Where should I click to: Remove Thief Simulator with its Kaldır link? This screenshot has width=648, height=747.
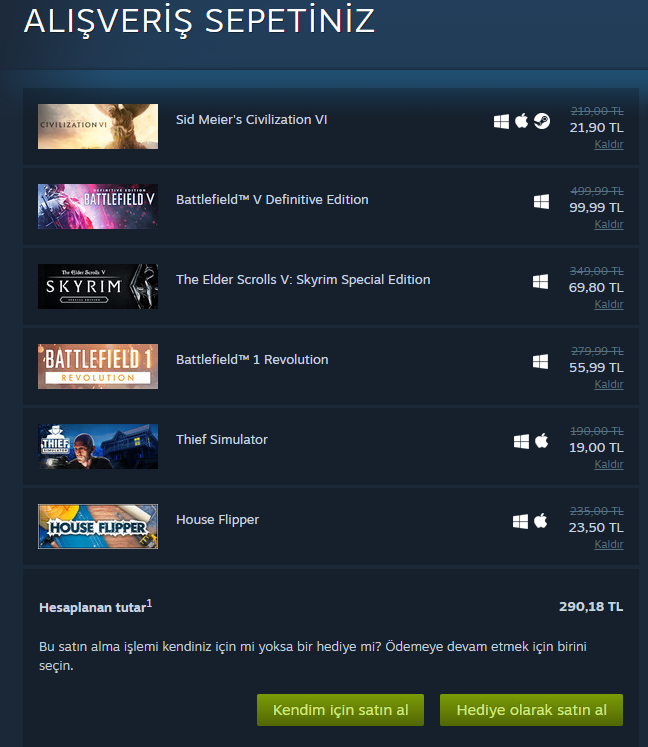pos(609,464)
